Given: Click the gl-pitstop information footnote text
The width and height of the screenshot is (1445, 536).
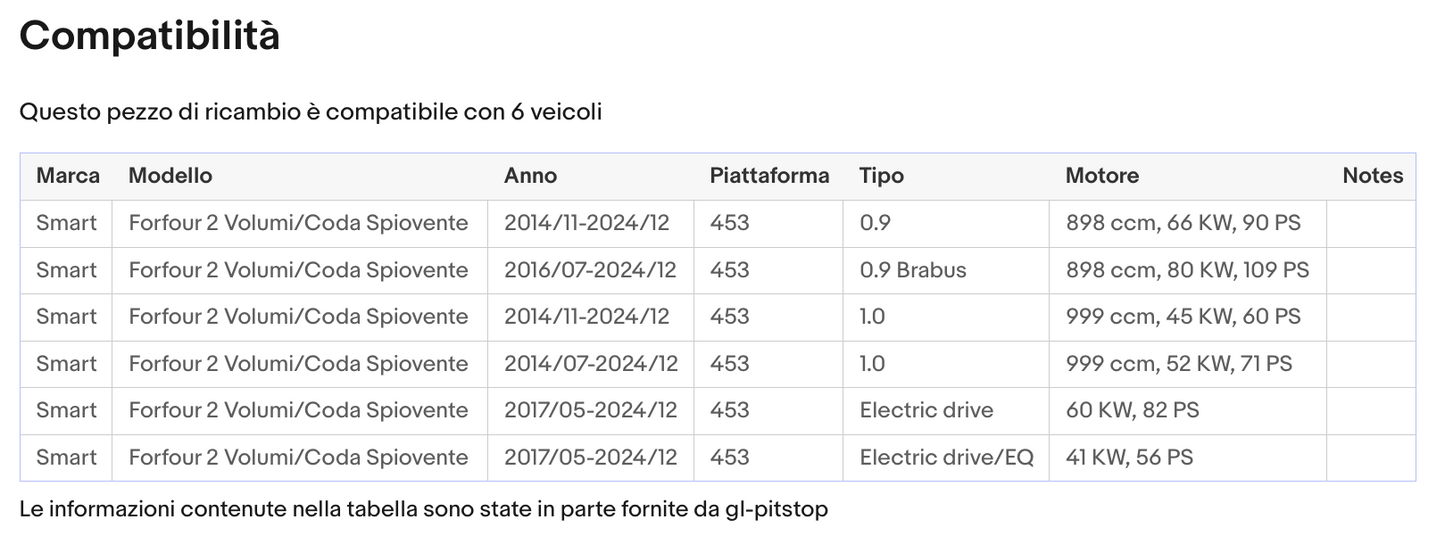Looking at the screenshot, I should (x=424, y=509).
